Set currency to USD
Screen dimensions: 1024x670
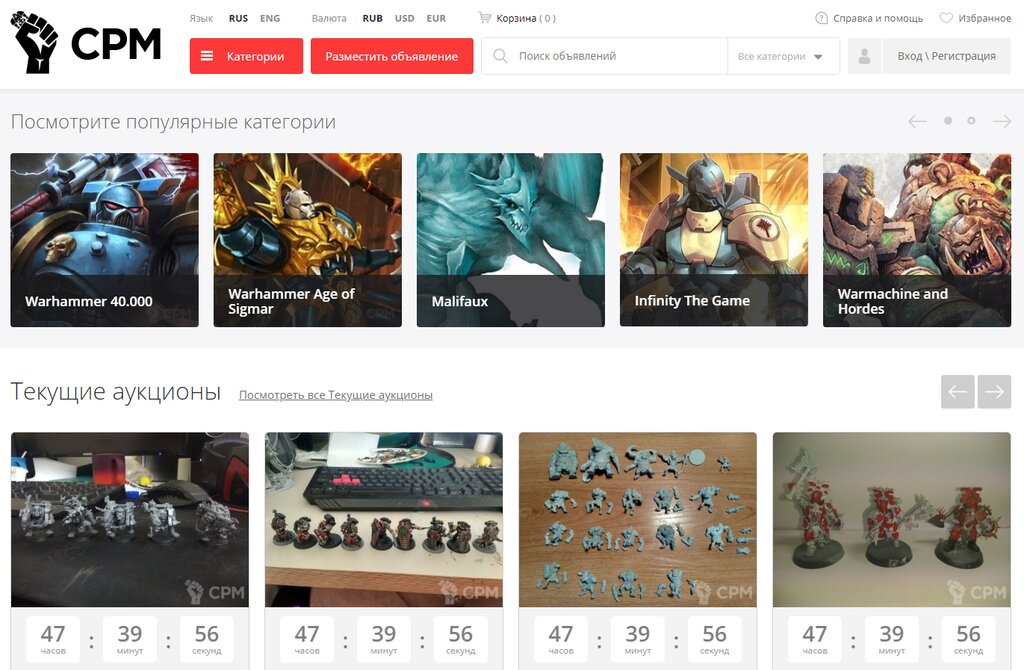(x=404, y=18)
